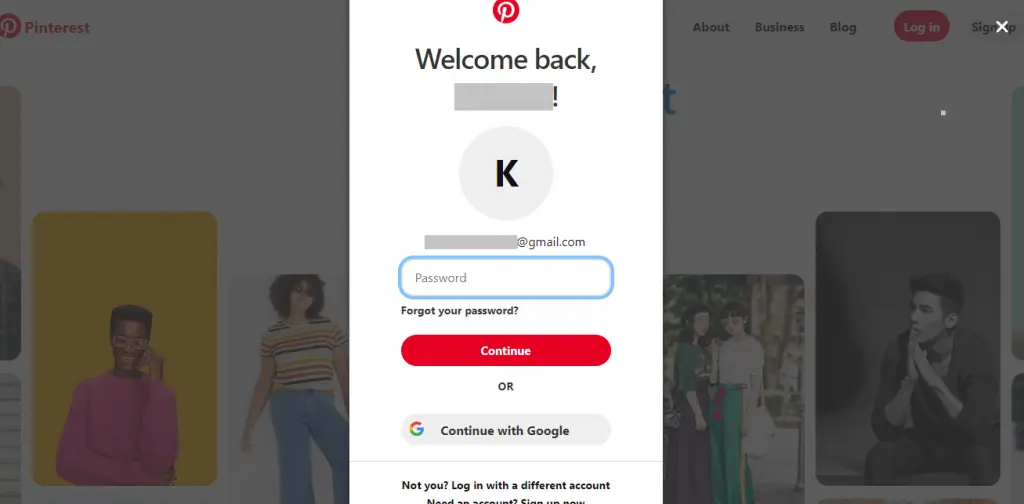Click the Sign up button in the header

pos(992,27)
